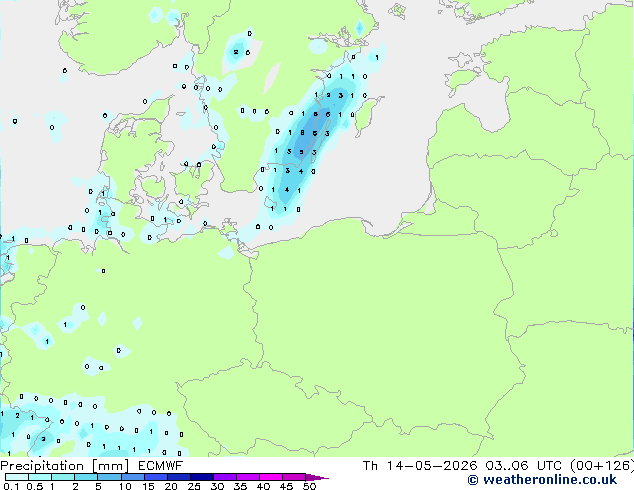Click the '25' legend scale value
Image resolution: width=634 pixels, height=490 pixels.
194,486
